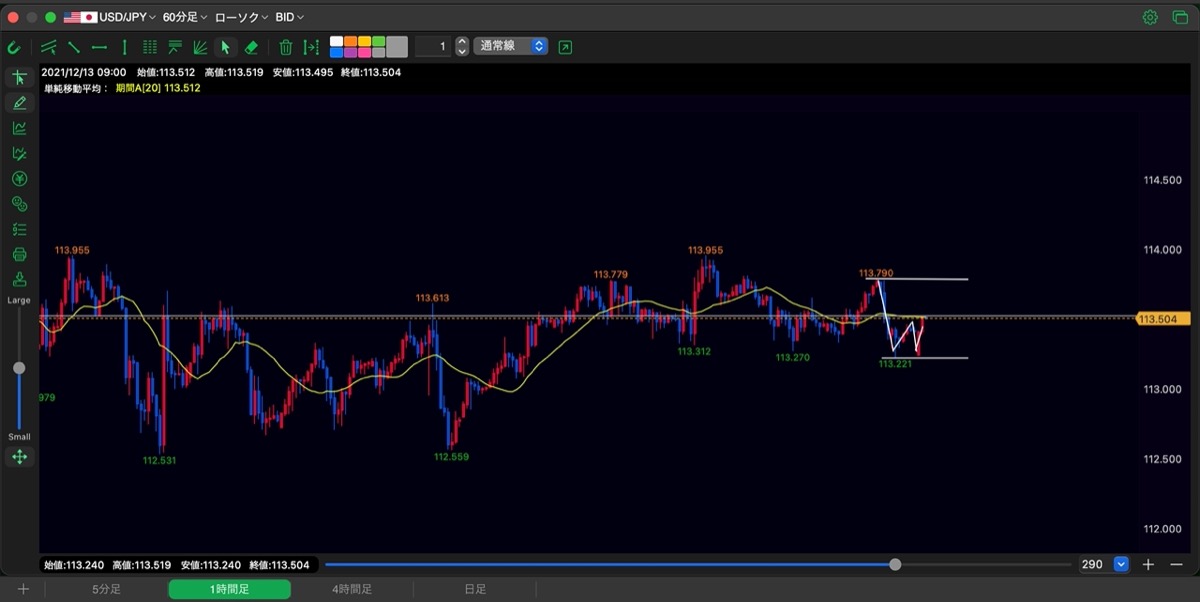Open the ローソク chart type dropdown
This screenshot has height=602, width=1200.
click(241, 17)
